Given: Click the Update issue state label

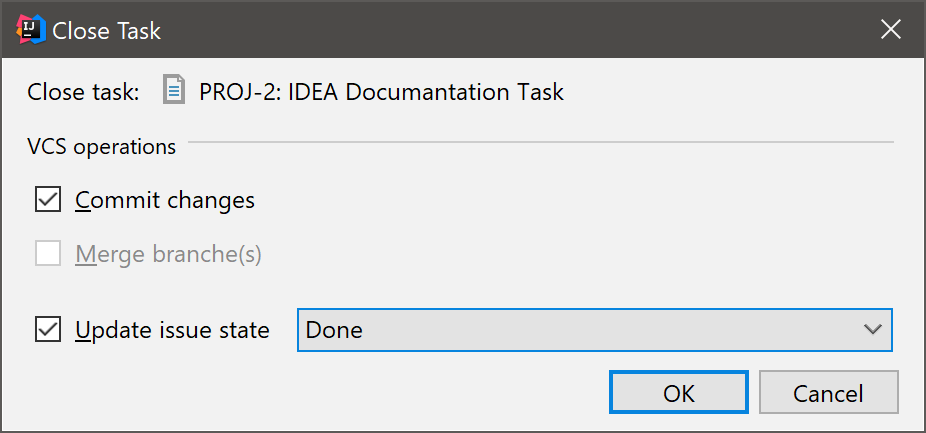Looking at the screenshot, I should tap(172, 329).
